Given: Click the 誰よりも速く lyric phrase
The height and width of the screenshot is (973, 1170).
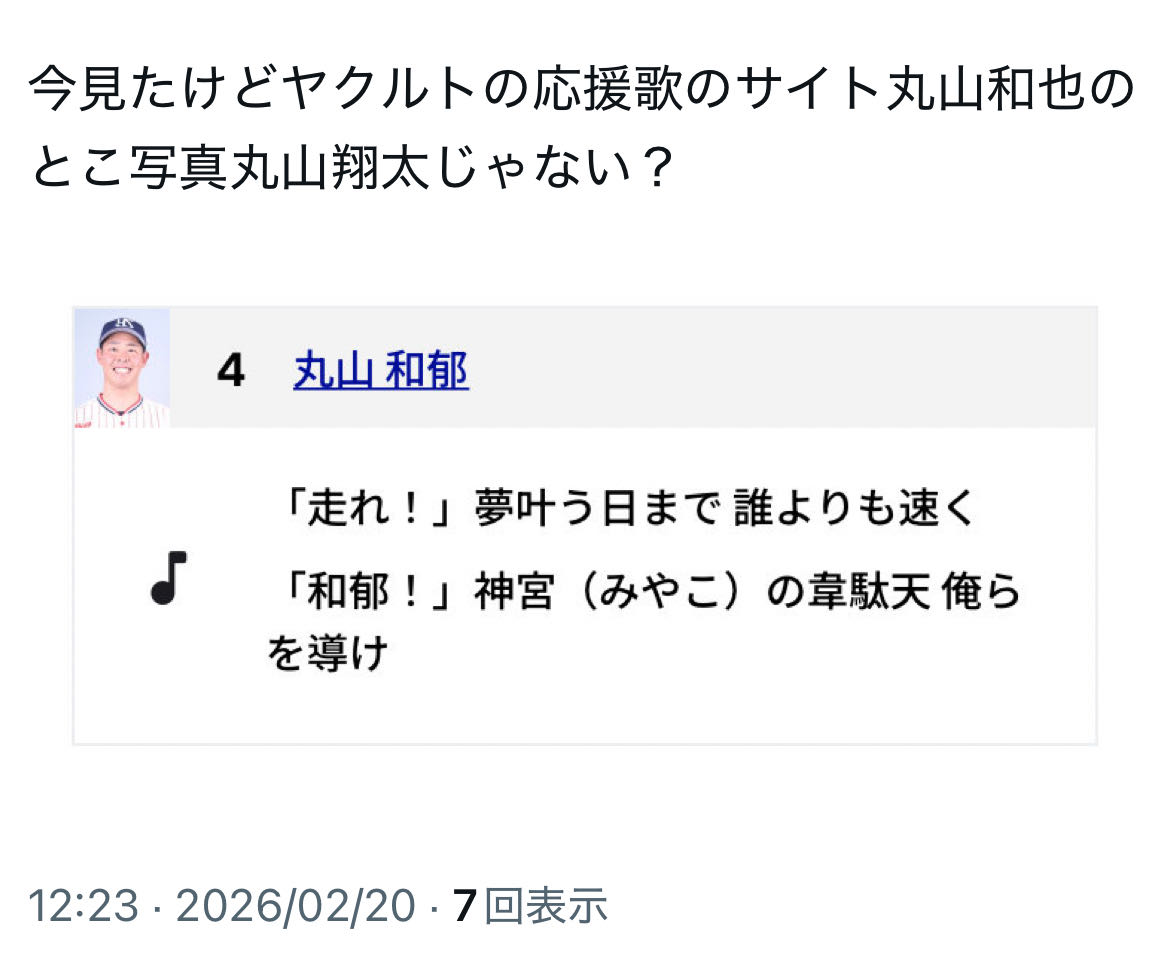Looking at the screenshot, I should point(854,510).
